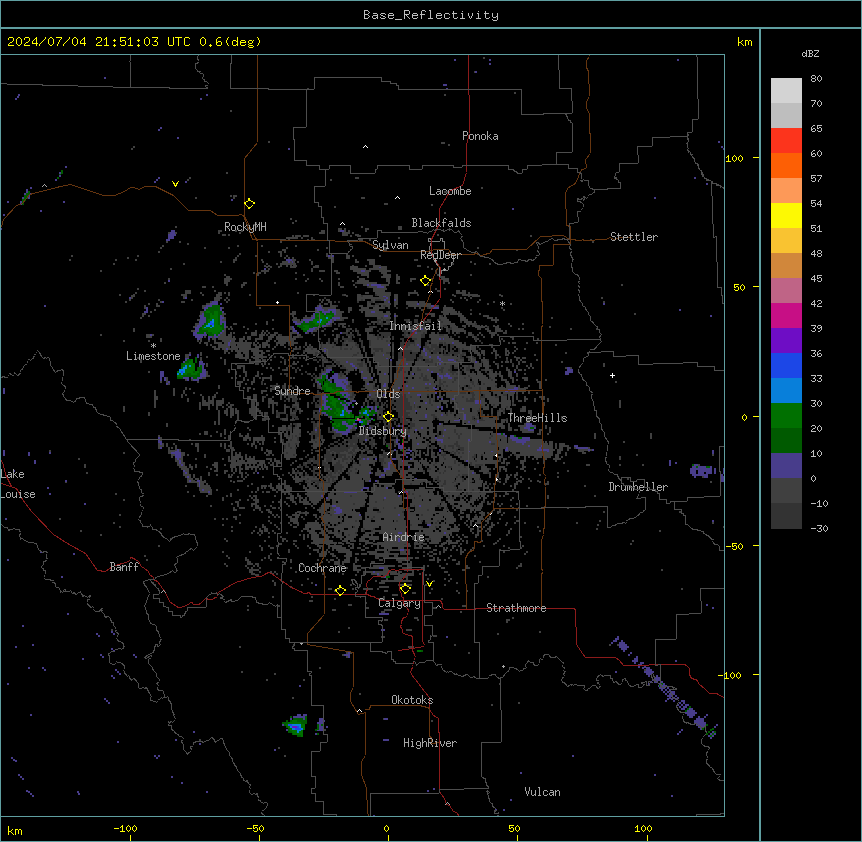The image size is (862, 842).
Task: Click the ThreeHills town label
Action: (537, 418)
